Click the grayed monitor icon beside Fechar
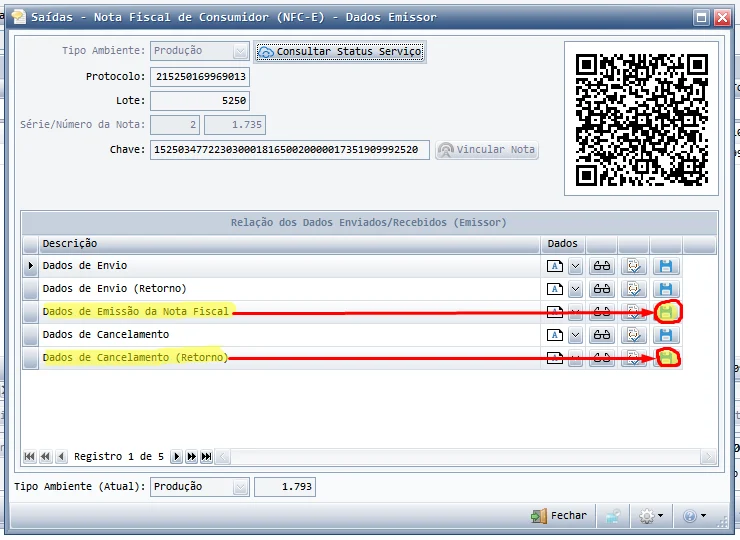 [x=613, y=516]
